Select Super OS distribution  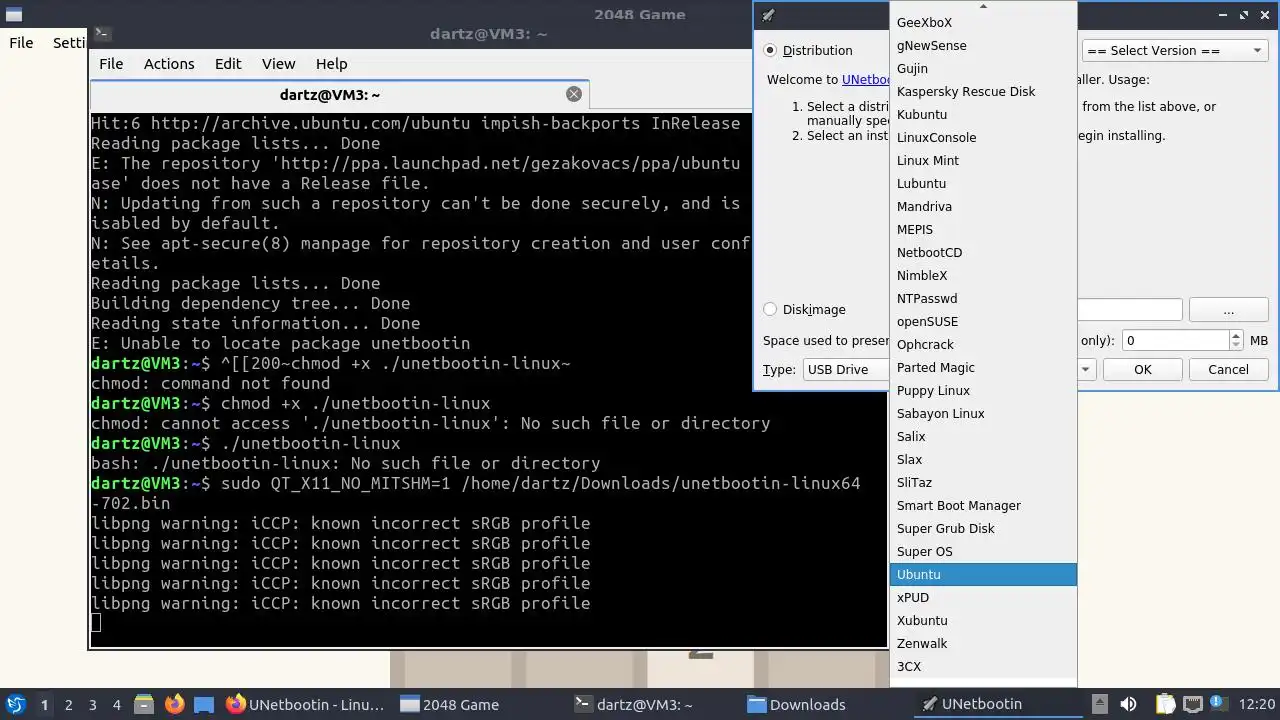click(x=983, y=551)
